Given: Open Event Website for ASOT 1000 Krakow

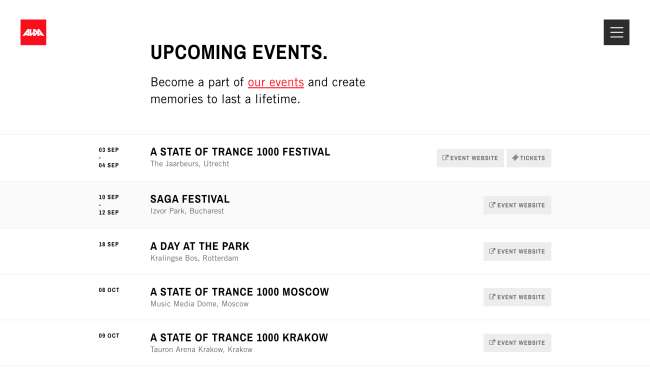Looking at the screenshot, I should click(517, 343).
